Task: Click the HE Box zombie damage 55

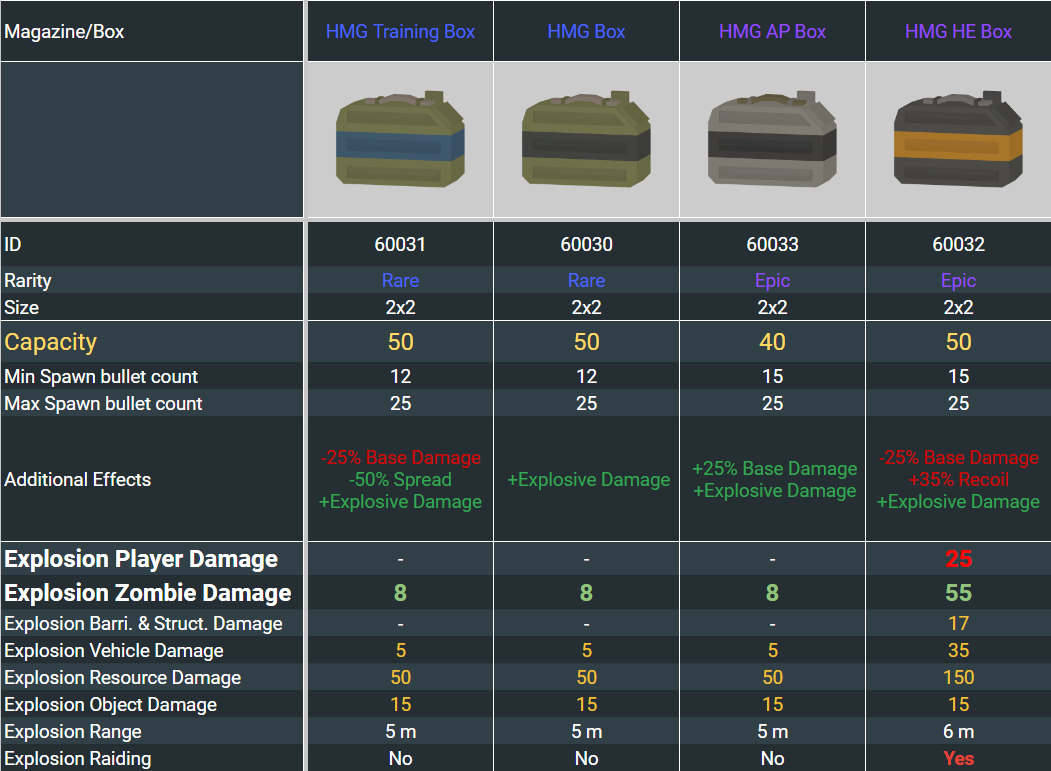Action: 958,593
